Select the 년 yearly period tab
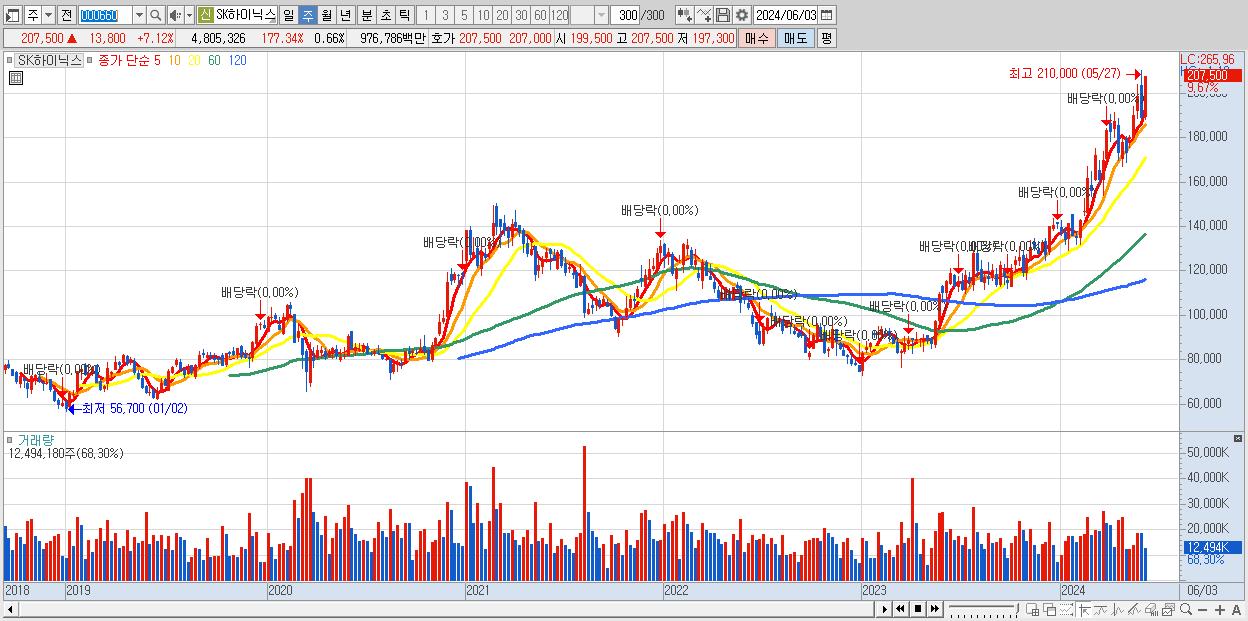 click(x=345, y=15)
